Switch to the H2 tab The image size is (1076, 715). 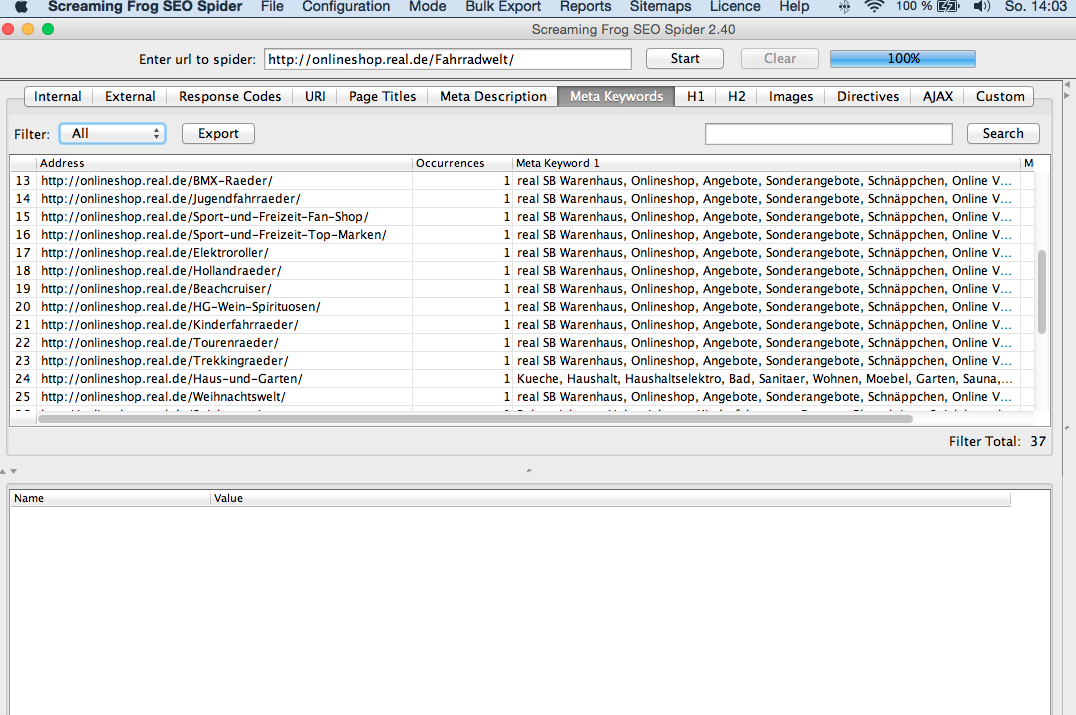[x=736, y=97]
